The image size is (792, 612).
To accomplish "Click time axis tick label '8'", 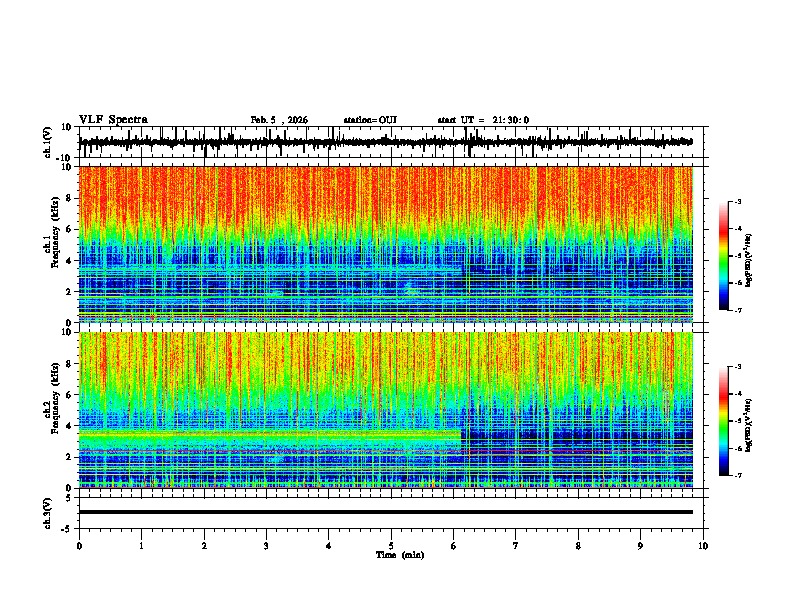I will click(578, 546).
